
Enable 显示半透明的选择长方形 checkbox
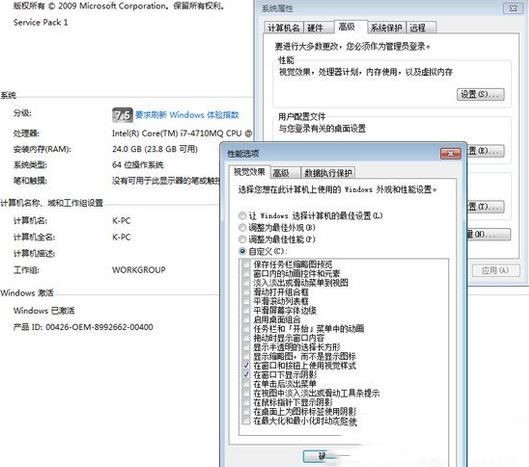click(x=246, y=347)
